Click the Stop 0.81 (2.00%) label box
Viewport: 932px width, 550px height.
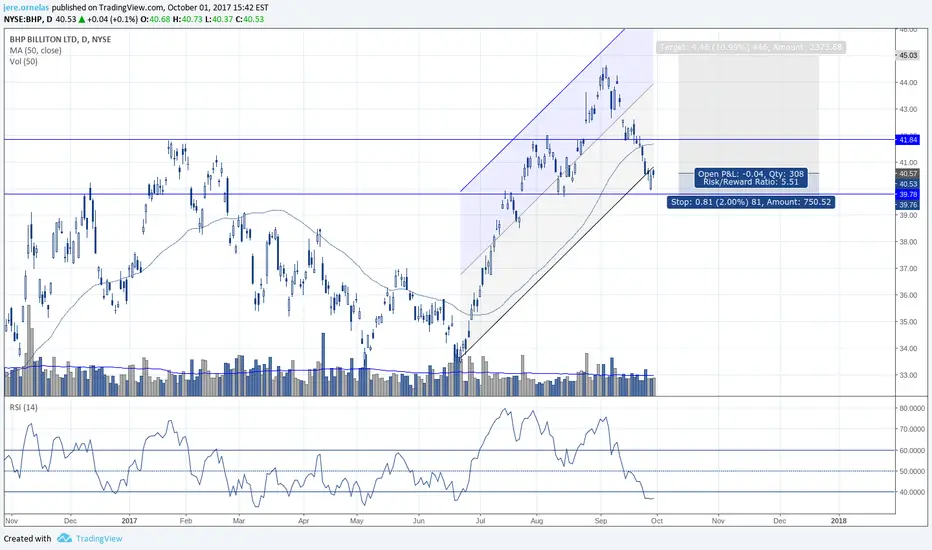pos(751,202)
